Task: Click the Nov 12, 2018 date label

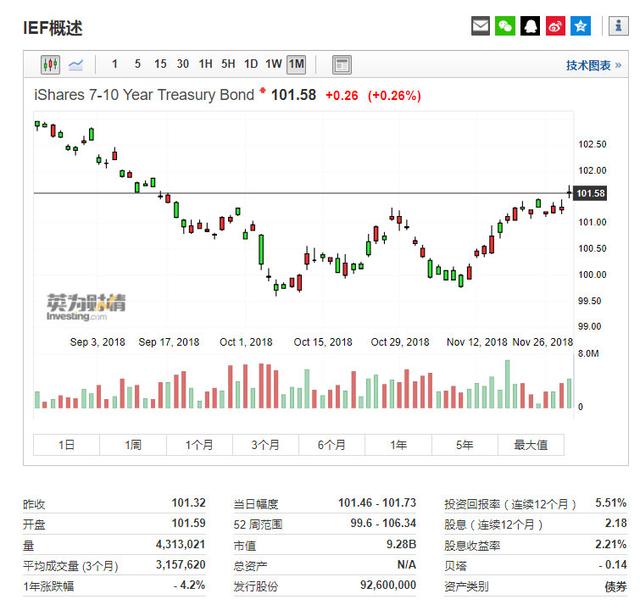Action: 476,342
